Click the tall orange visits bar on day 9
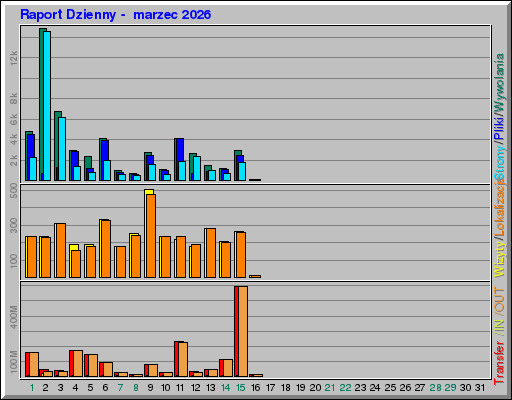The height and width of the screenshot is (400, 512). (x=151, y=236)
